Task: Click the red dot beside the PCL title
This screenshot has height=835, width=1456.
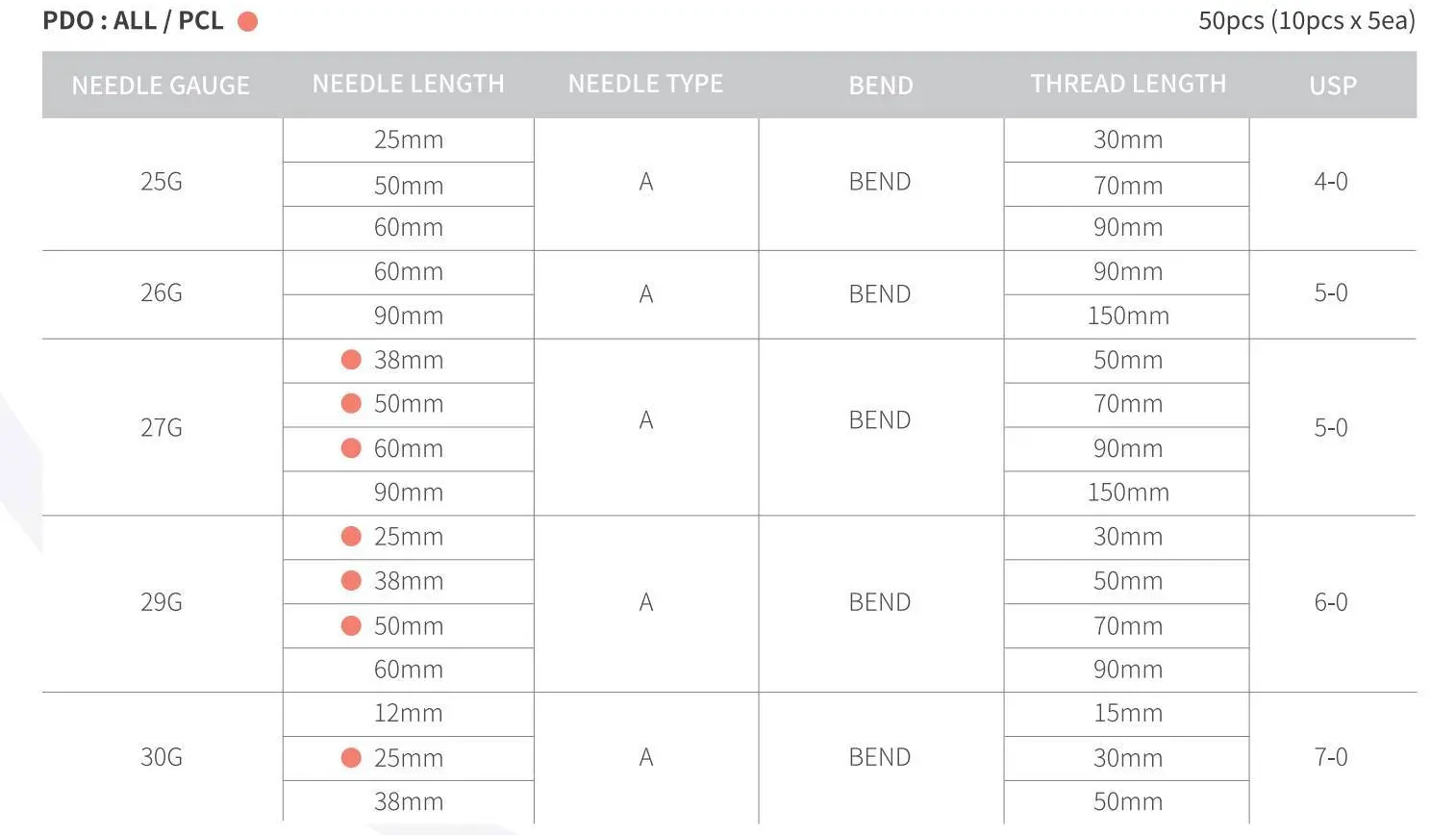Action: [x=248, y=21]
